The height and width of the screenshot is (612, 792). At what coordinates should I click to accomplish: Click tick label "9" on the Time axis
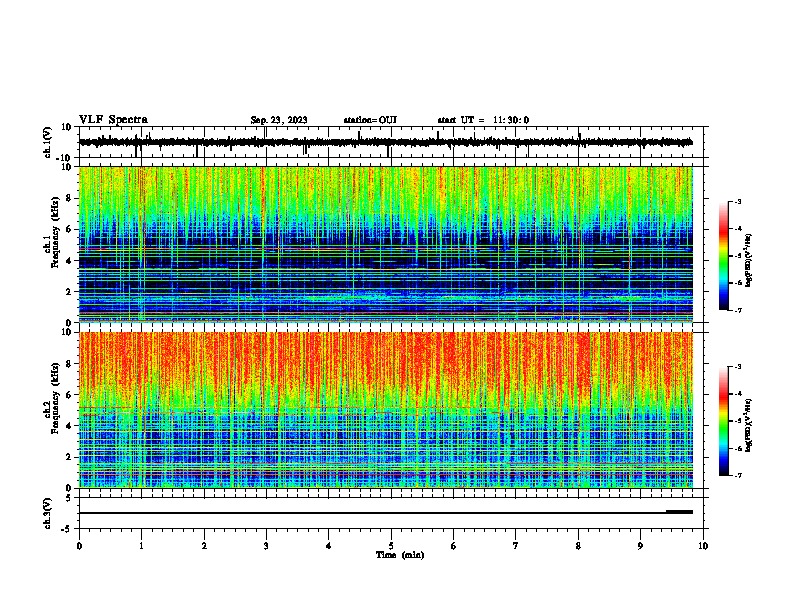click(640, 546)
